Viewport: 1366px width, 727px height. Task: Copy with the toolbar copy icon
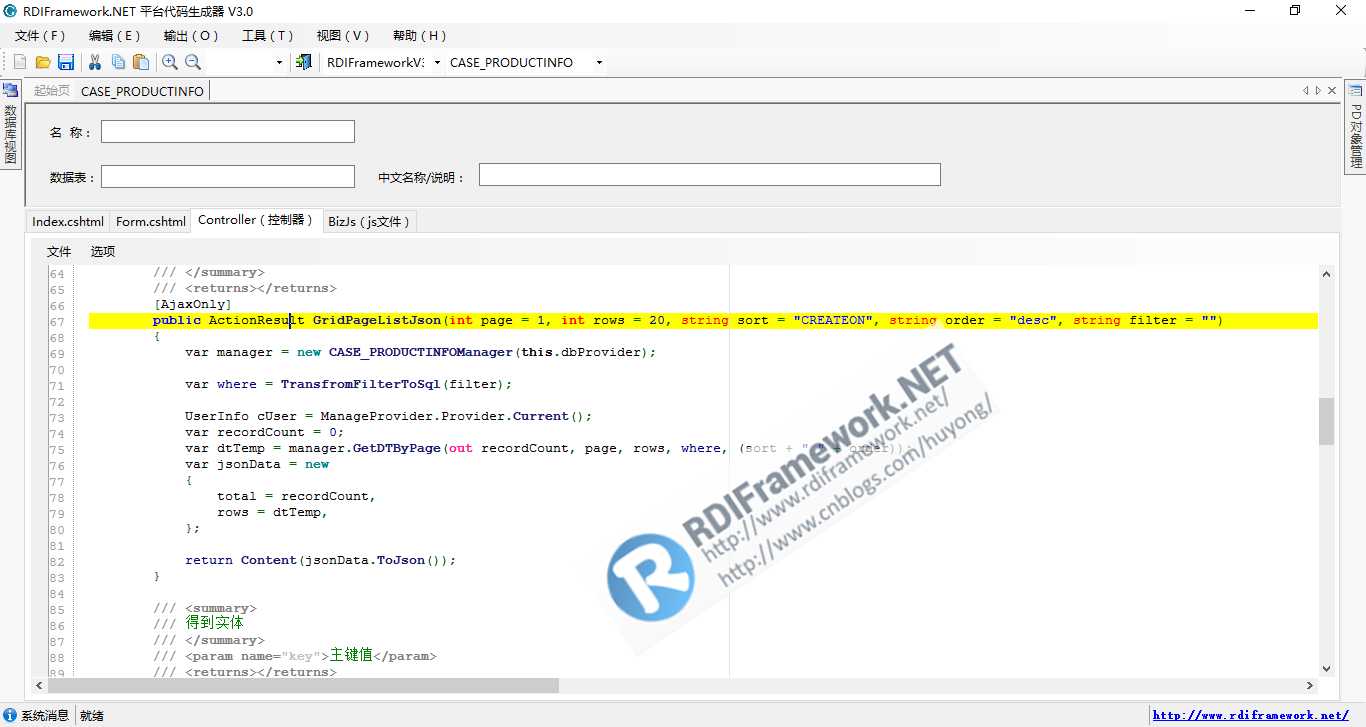tap(118, 62)
